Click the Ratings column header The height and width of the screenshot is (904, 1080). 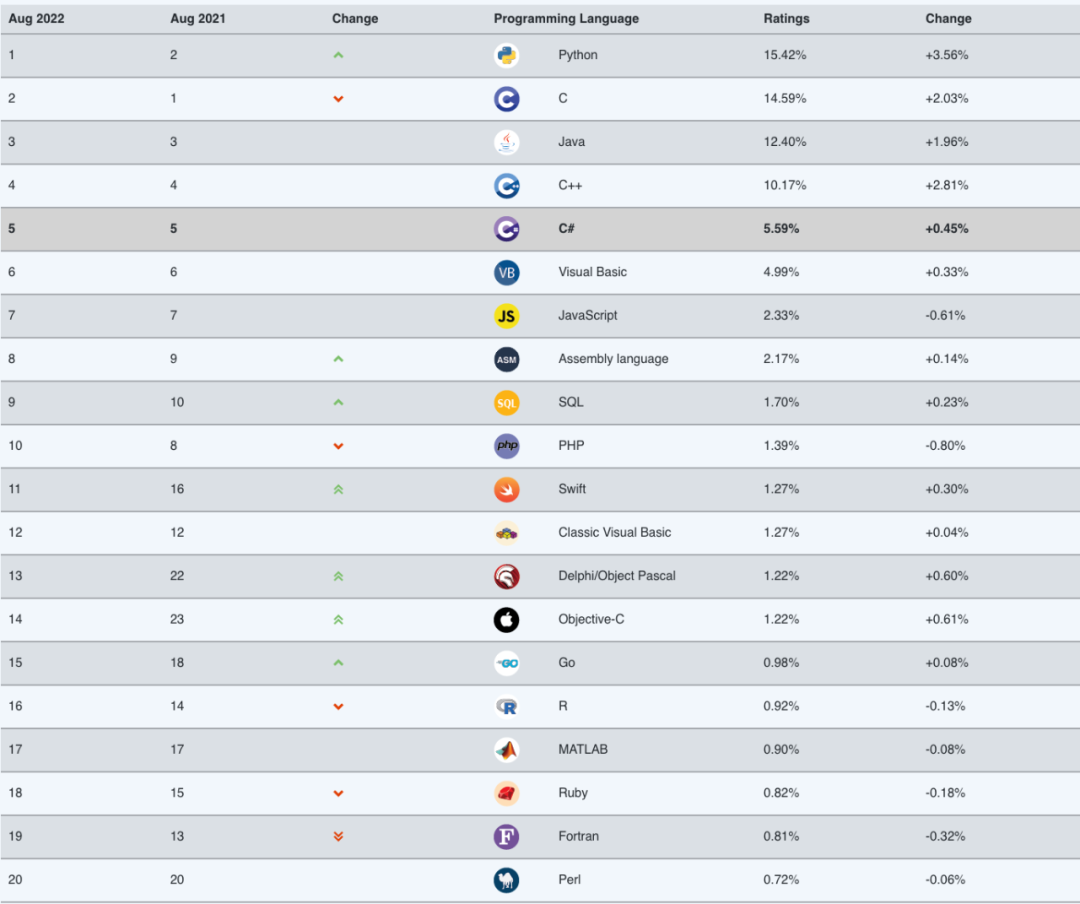[786, 19]
